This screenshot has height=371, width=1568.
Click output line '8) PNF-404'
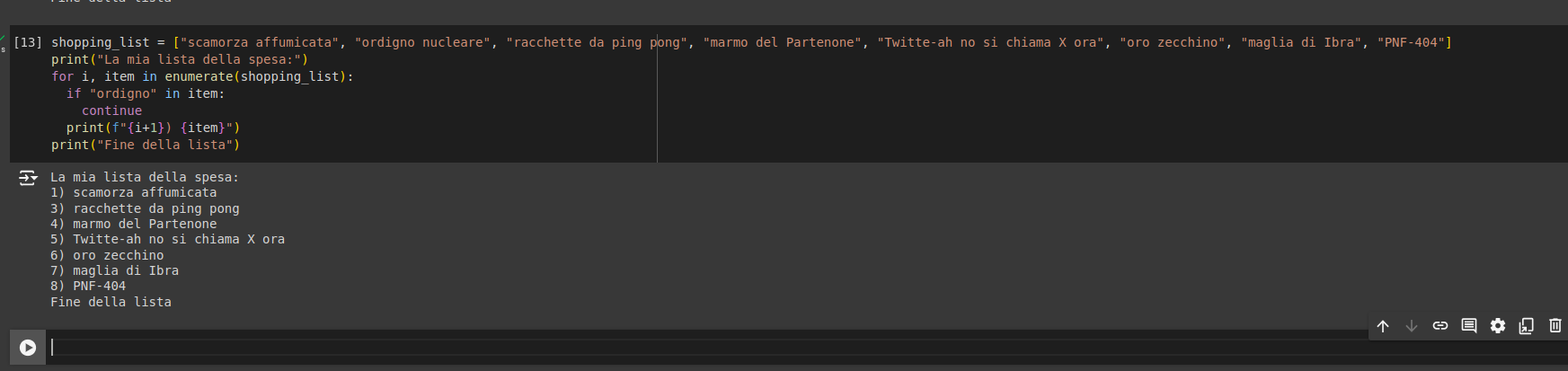(88, 286)
